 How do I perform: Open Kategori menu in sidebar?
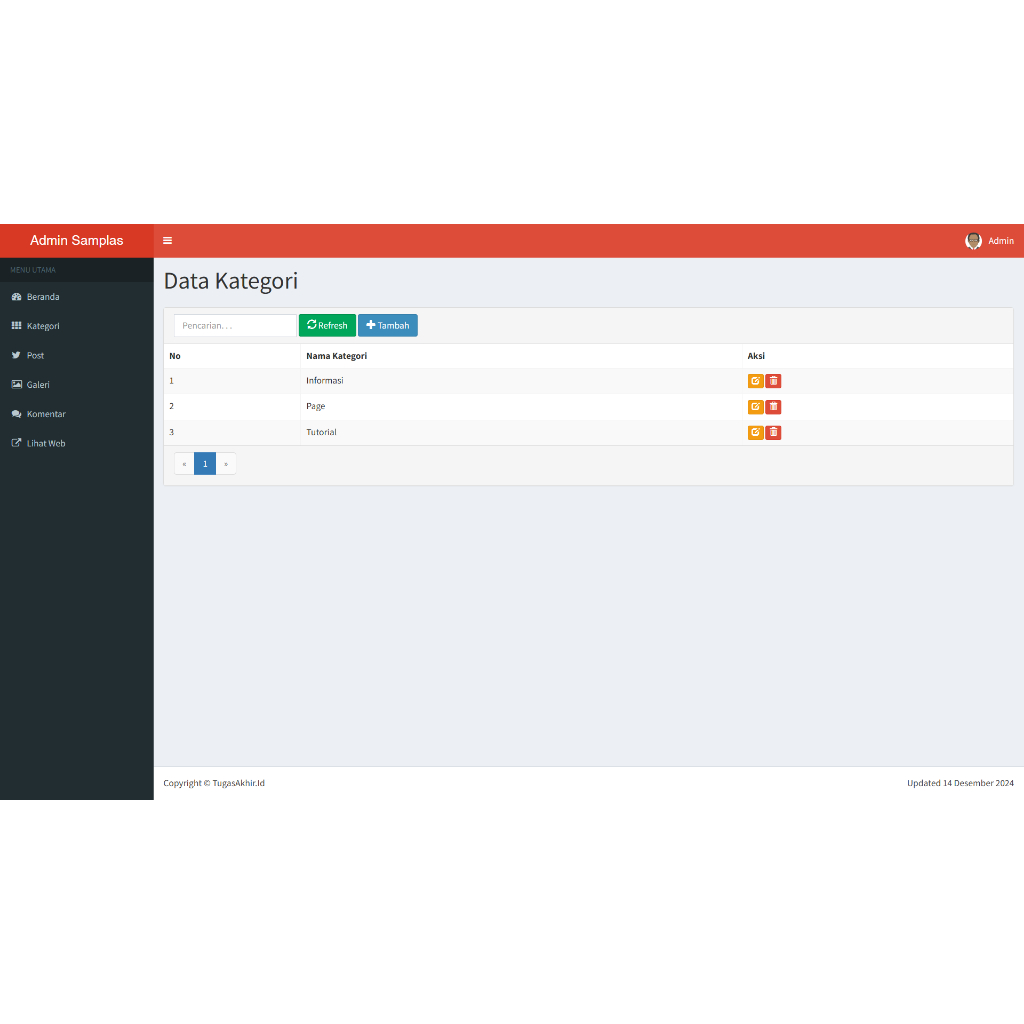click(x=43, y=326)
